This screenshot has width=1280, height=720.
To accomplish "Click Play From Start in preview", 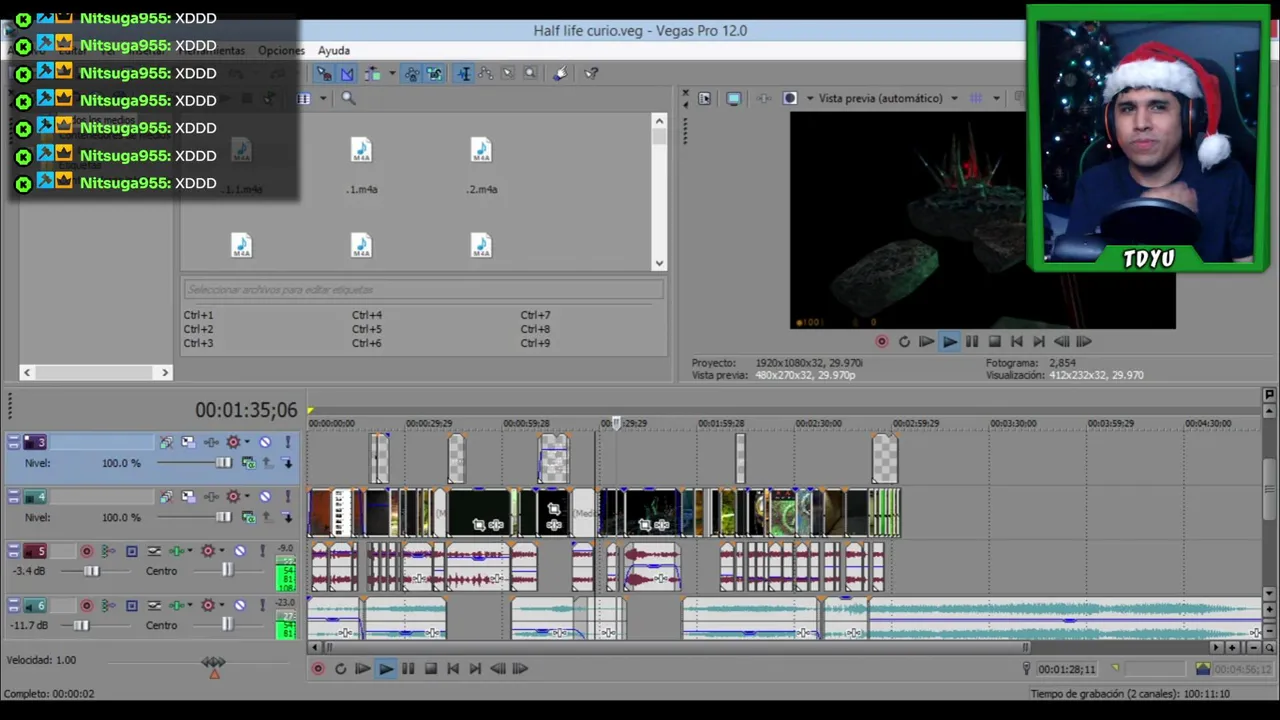I will [926, 341].
